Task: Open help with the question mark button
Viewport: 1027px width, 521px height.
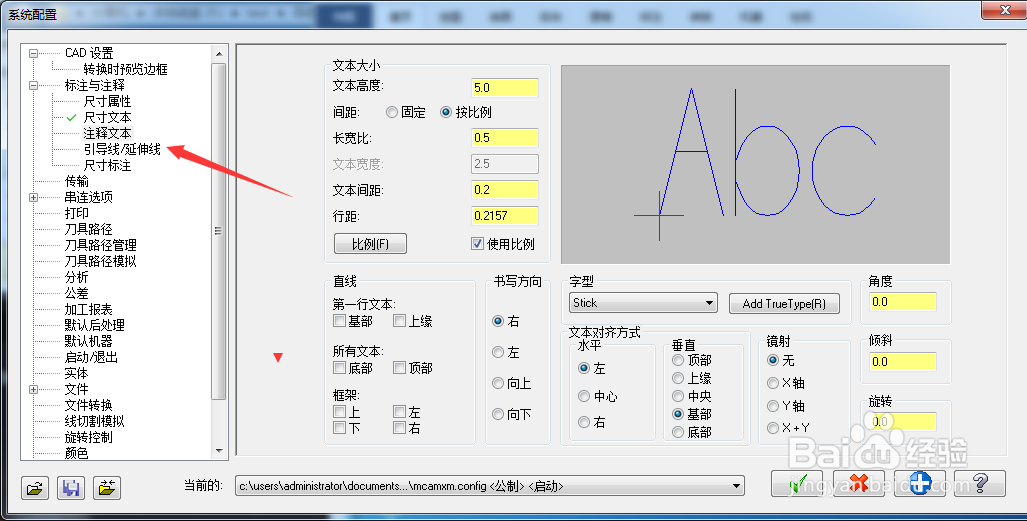Action: click(x=980, y=484)
